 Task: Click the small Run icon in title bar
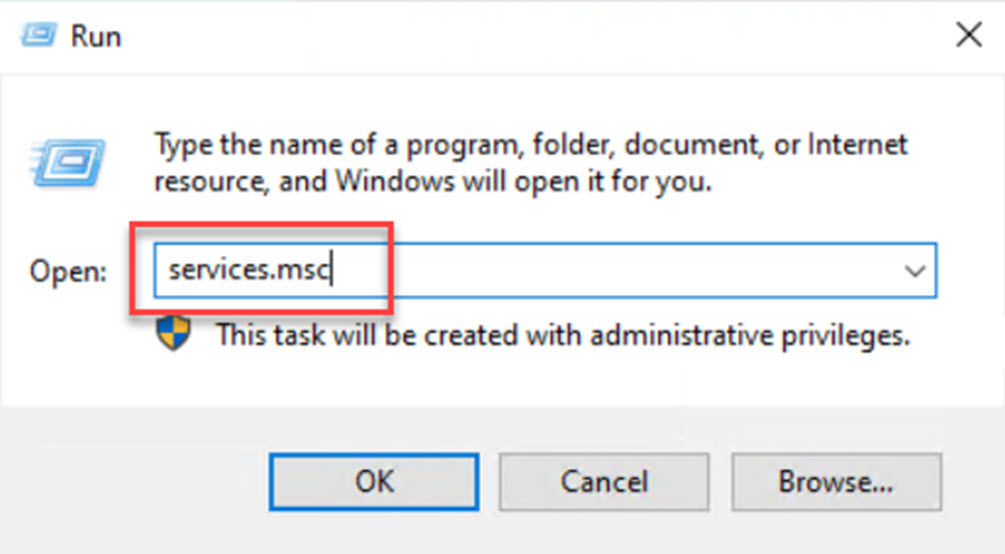tap(37, 36)
